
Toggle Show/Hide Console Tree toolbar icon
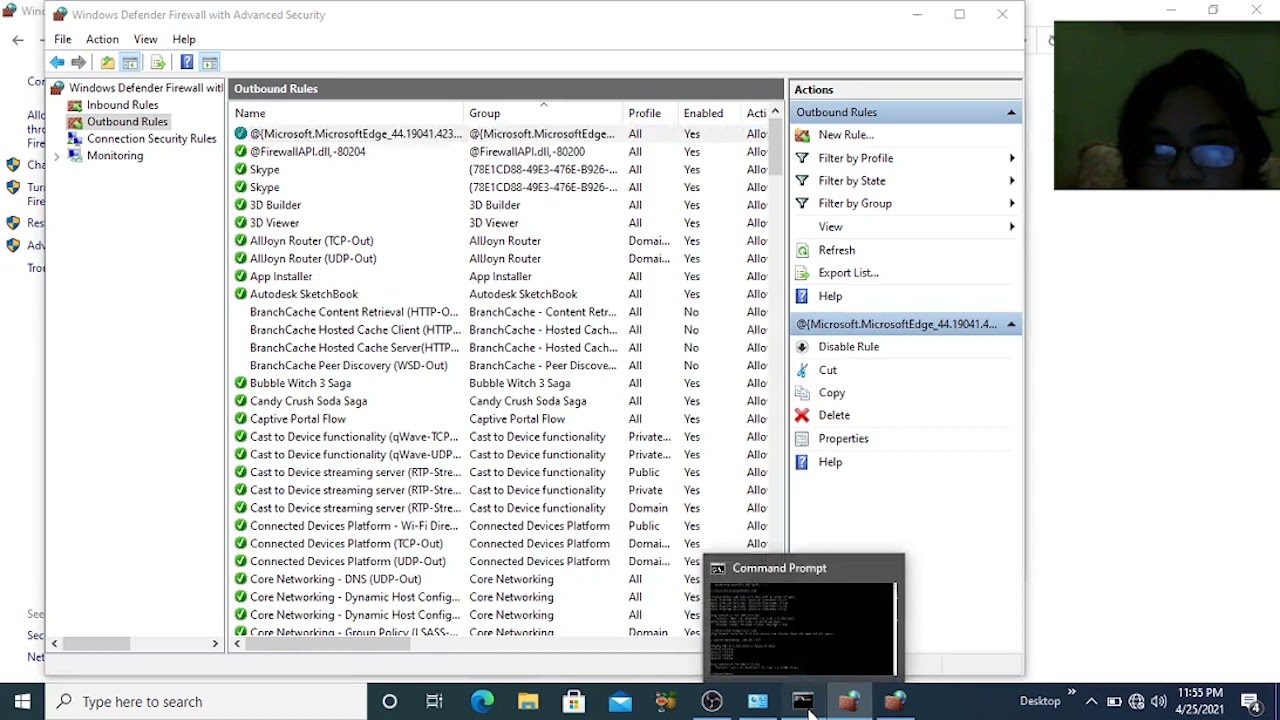pyautogui.click(x=130, y=62)
